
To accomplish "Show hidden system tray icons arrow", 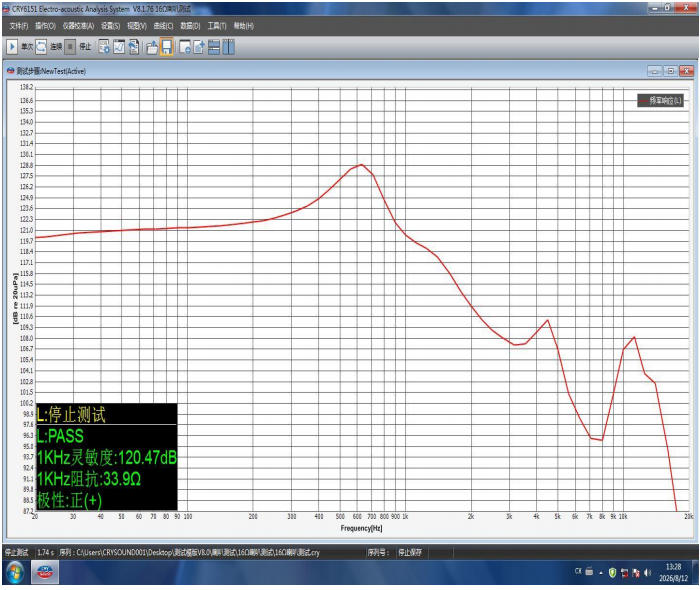I will (x=601, y=573).
